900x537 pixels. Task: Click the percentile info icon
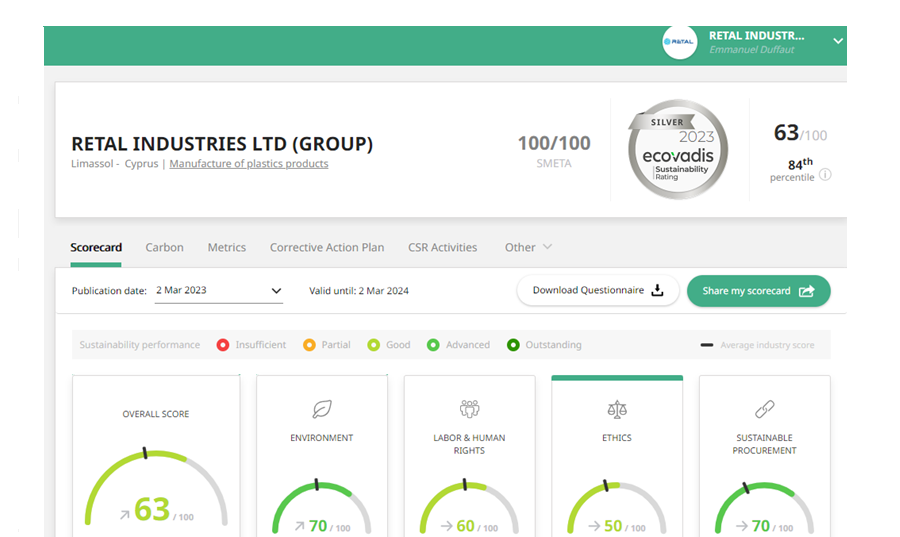tap(825, 174)
